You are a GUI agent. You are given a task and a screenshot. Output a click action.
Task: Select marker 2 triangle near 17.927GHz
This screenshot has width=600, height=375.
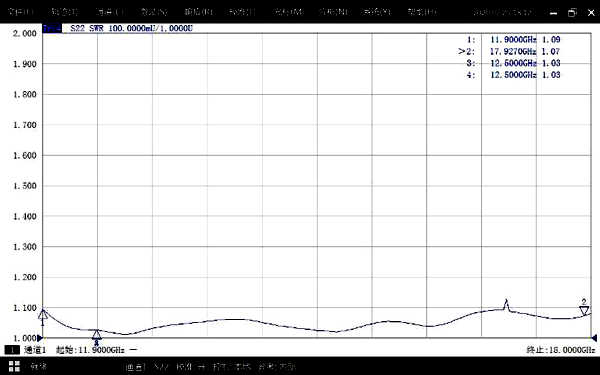[584, 310]
